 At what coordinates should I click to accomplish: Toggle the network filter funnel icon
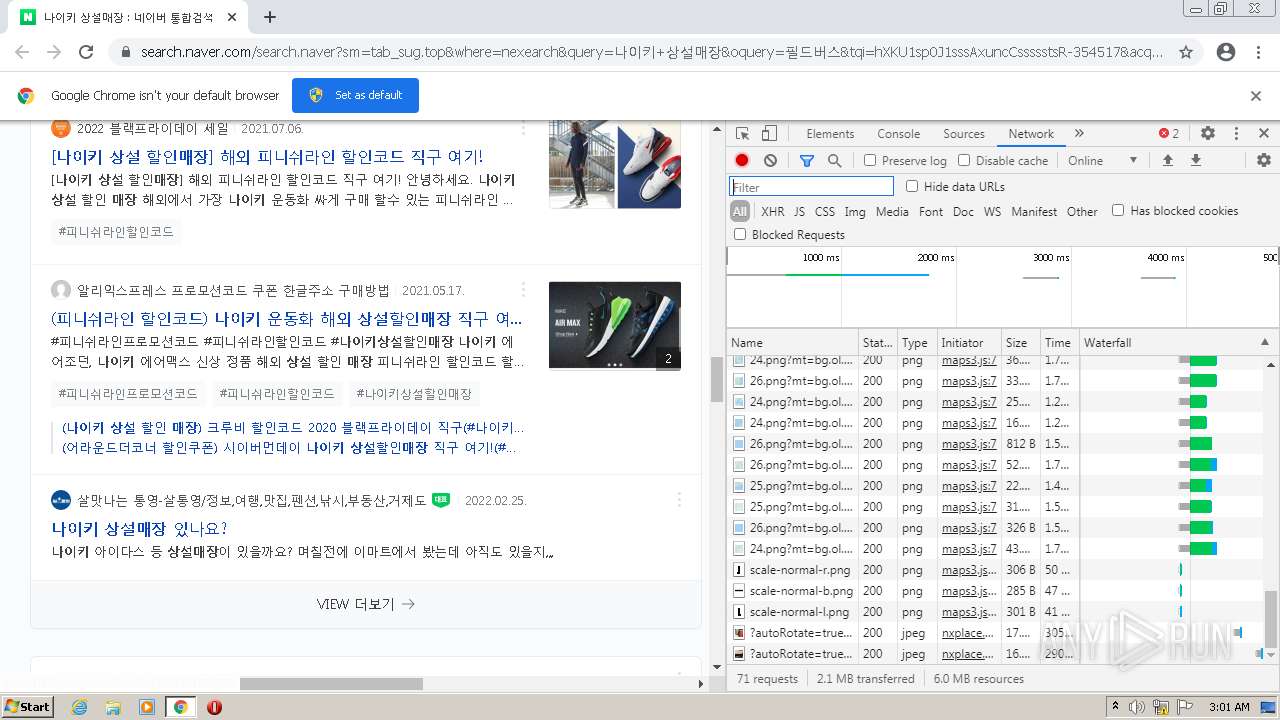pyautogui.click(x=807, y=160)
